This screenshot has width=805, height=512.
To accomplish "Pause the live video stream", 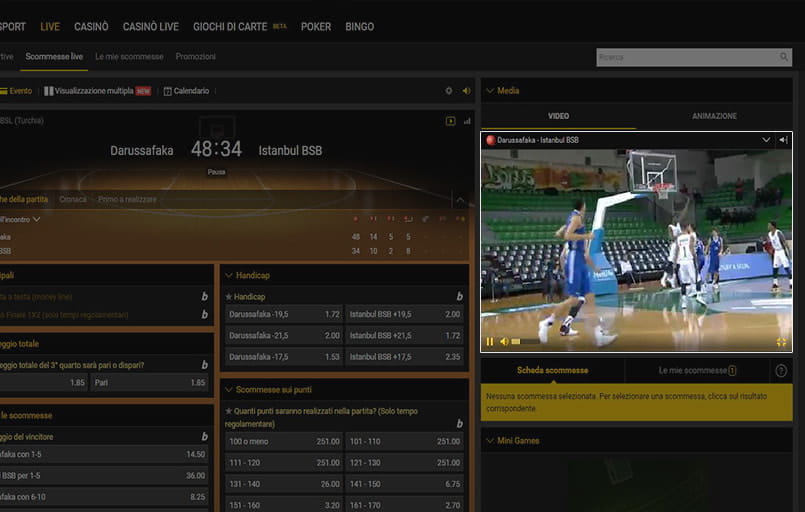I will click(x=490, y=342).
